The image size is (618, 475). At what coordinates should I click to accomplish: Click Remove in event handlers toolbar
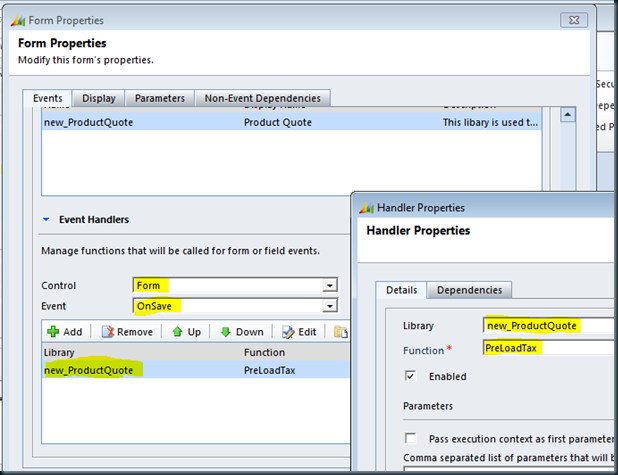point(126,332)
